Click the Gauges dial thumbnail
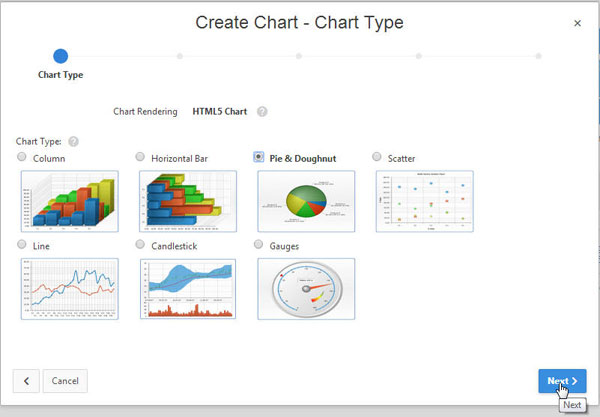600x417 pixels. [306, 288]
